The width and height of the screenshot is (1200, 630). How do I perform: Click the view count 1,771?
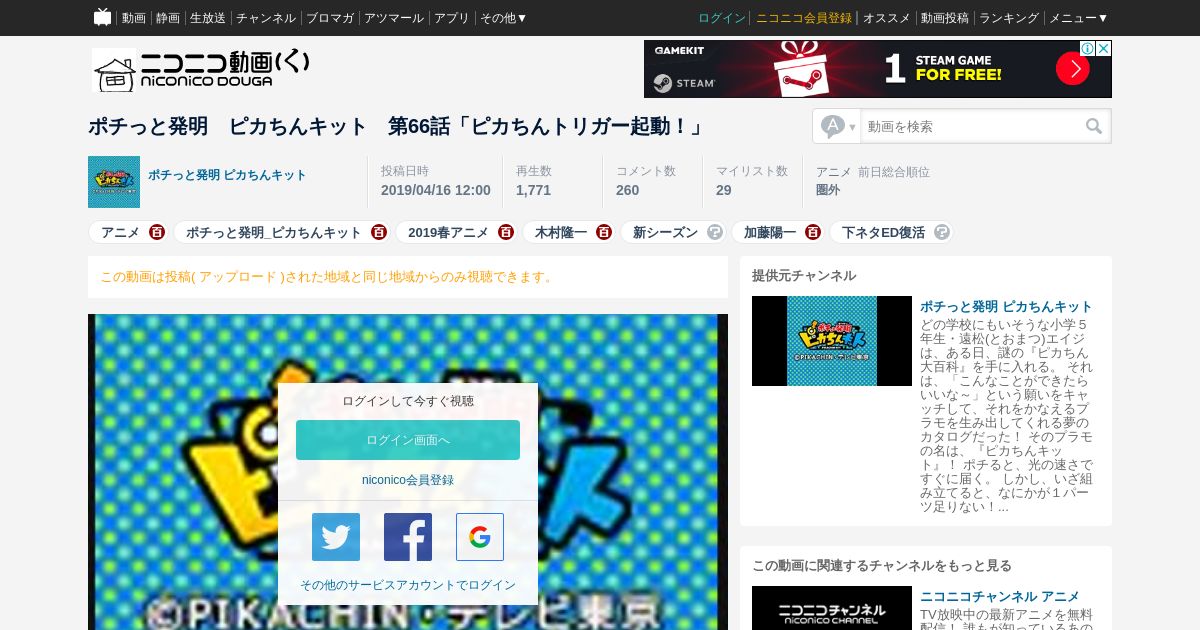click(x=533, y=190)
